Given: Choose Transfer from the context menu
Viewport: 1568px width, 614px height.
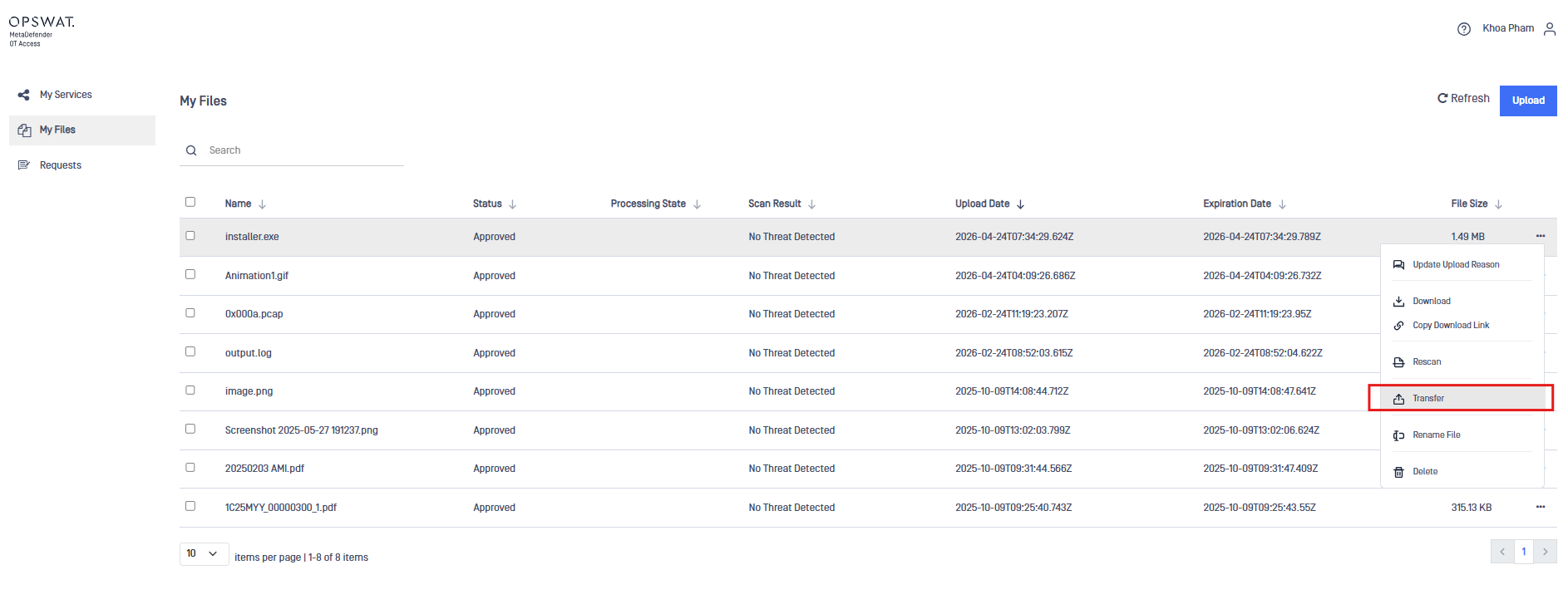Looking at the screenshot, I should (1428, 399).
